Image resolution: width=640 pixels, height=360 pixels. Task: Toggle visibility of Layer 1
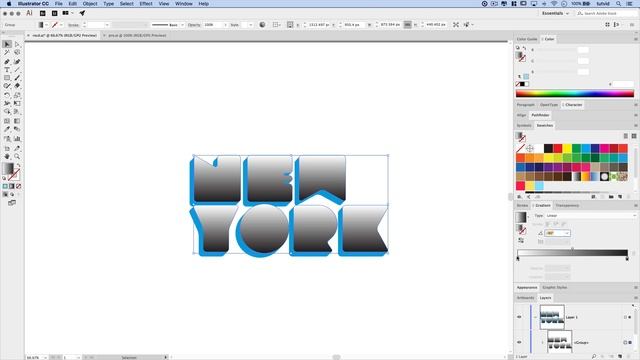[519, 317]
